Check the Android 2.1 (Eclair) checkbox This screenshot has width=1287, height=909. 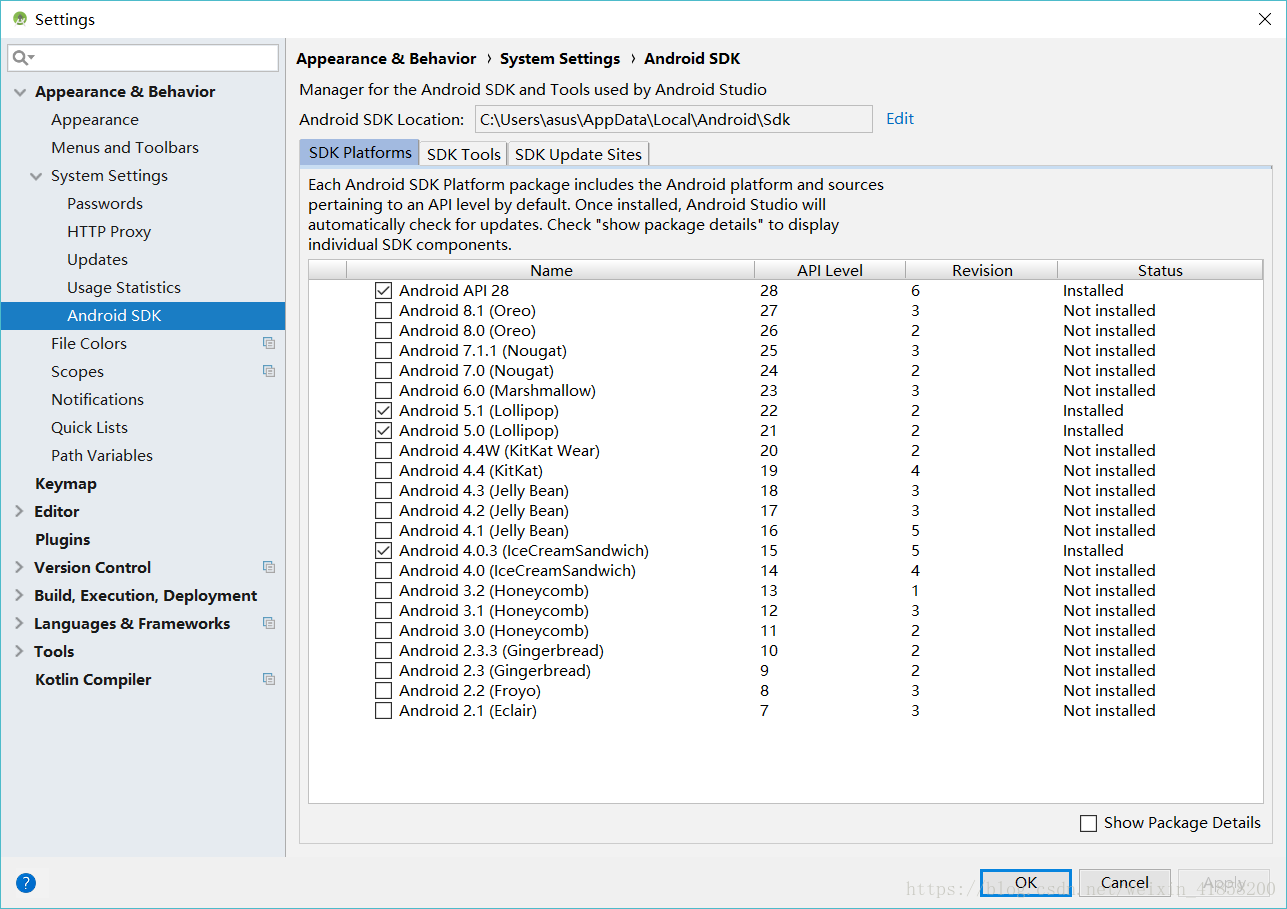[383, 710]
